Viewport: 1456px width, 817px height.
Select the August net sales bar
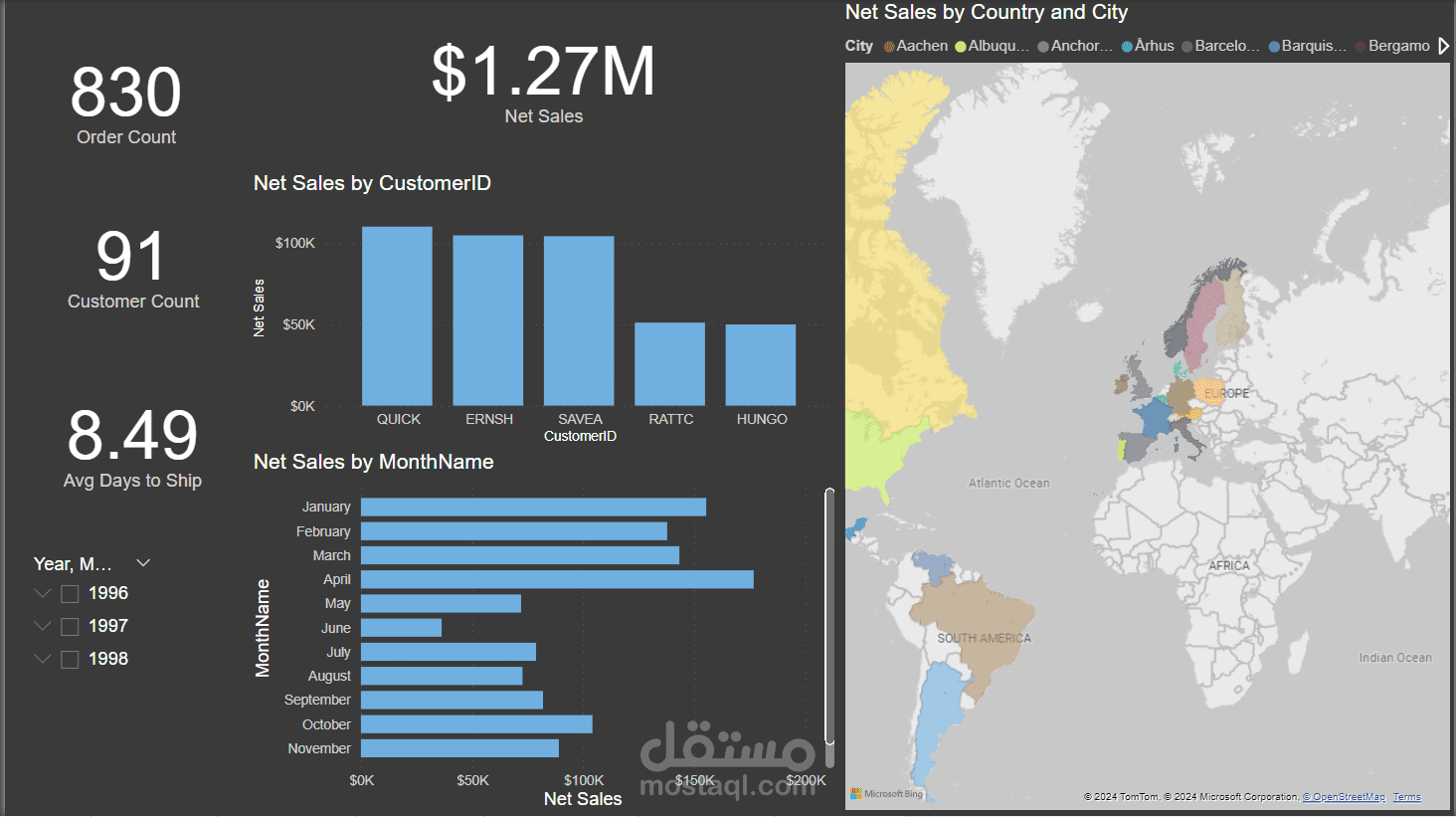coord(442,676)
